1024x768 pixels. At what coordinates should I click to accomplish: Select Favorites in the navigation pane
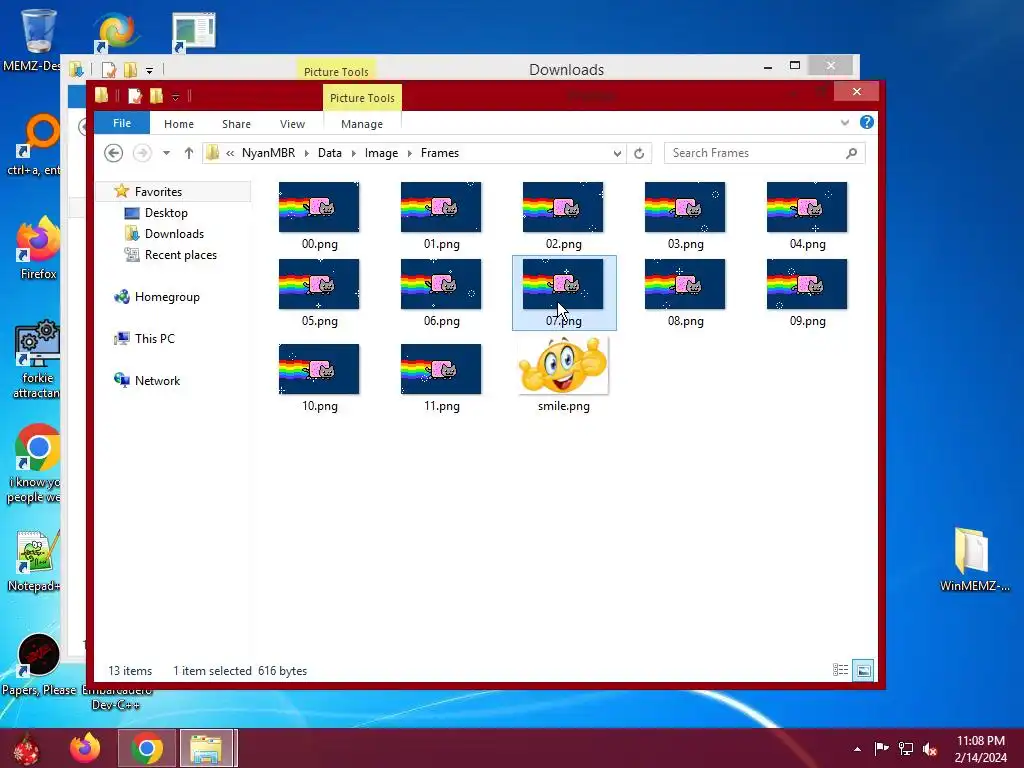coord(158,191)
